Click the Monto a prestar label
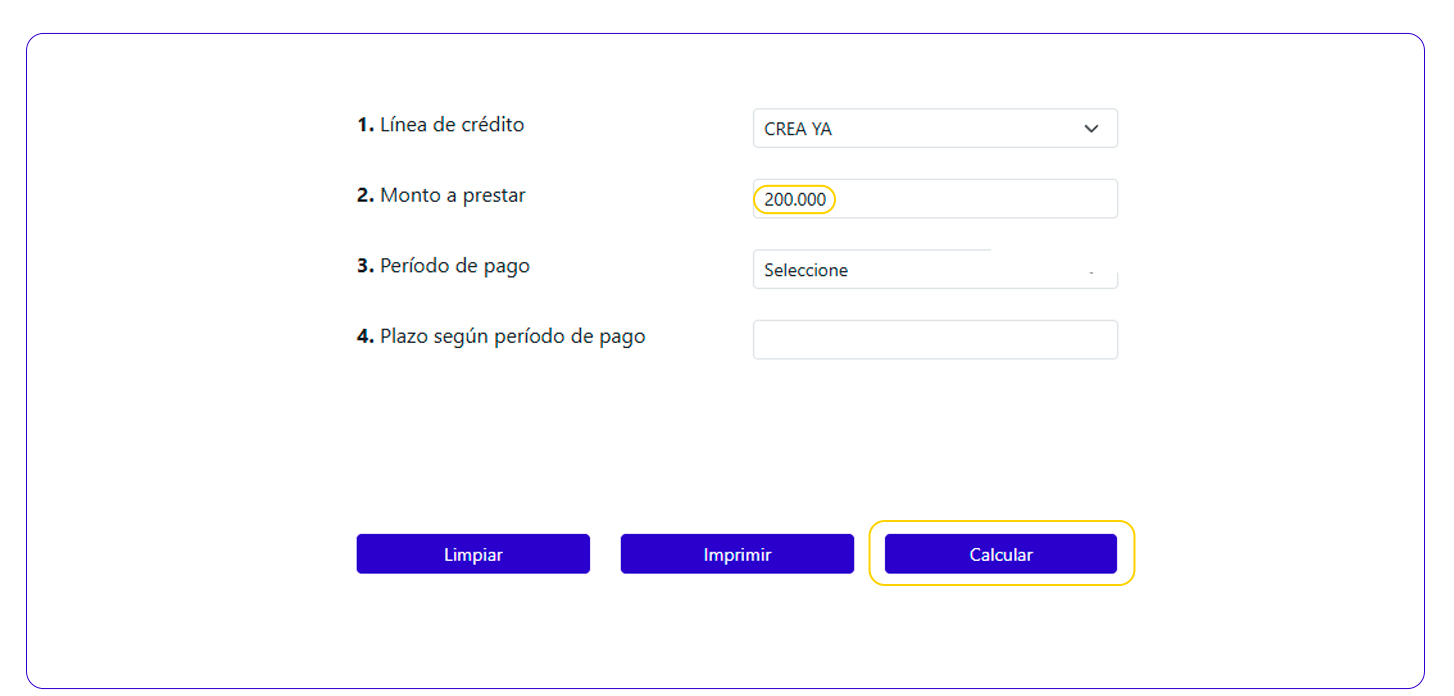The image size is (1454, 696). click(452, 196)
